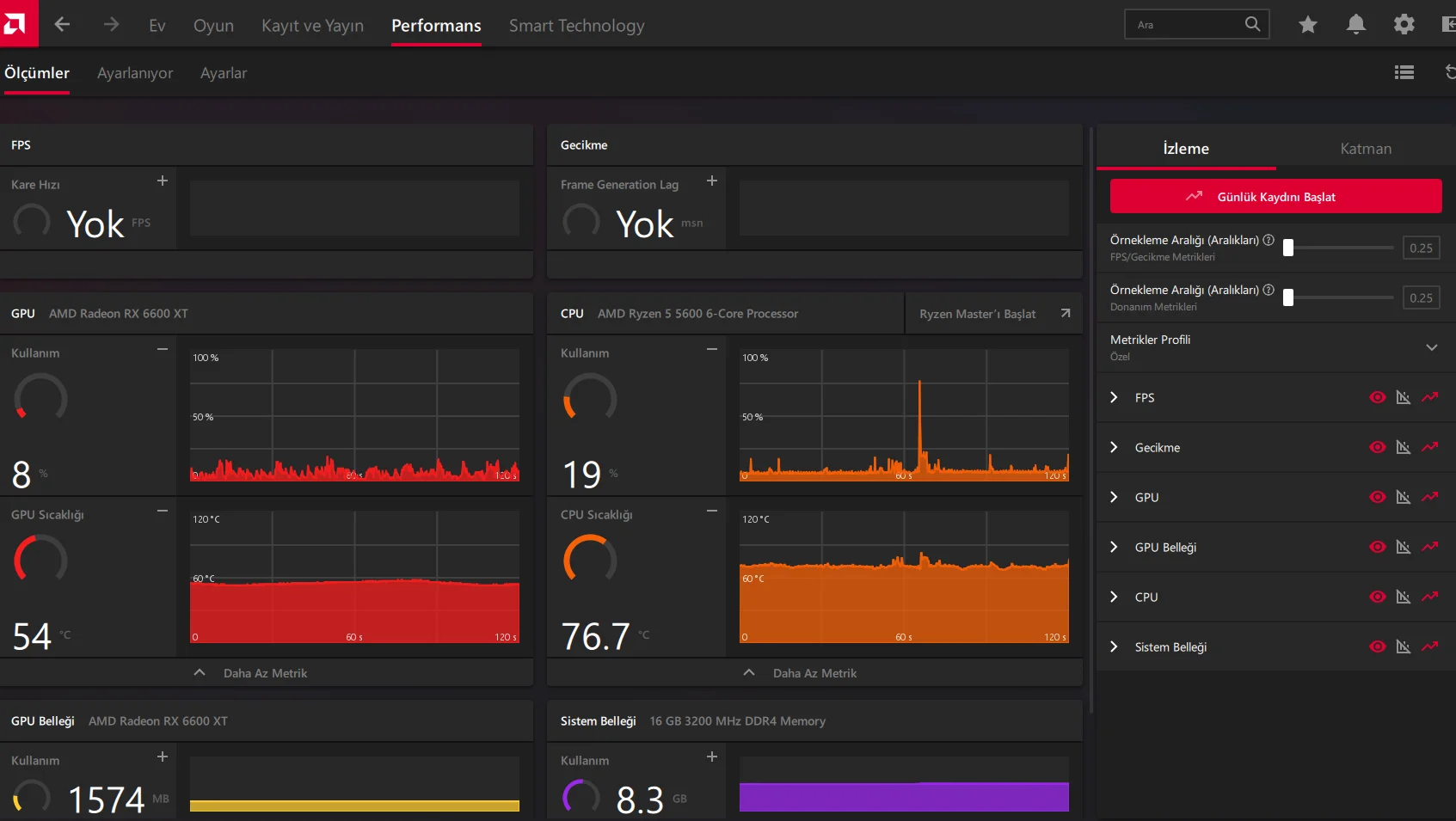The width and height of the screenshot is (1456, 821).
Task: Remove GPU Kullanım graph
Action: tap(163, 349)
